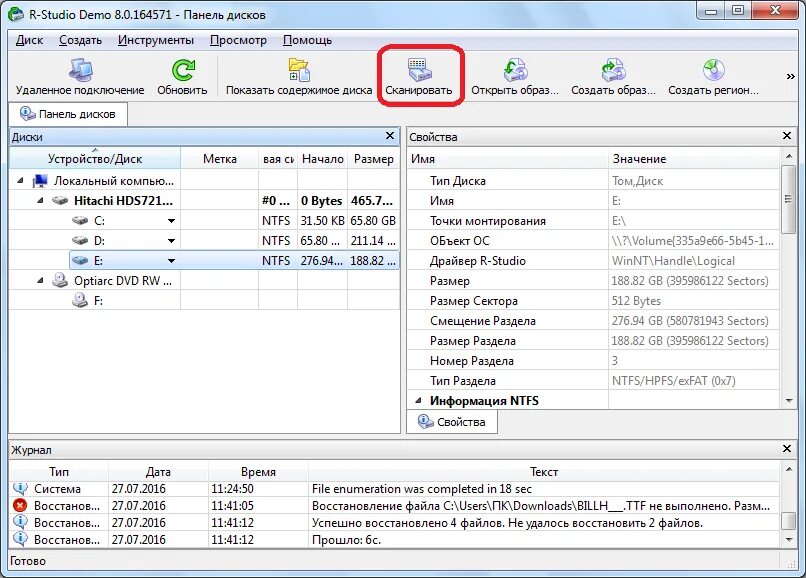
Task: Click Открыть образ toolbar icon
Action: pyautogui.click(x=515, y=70)
